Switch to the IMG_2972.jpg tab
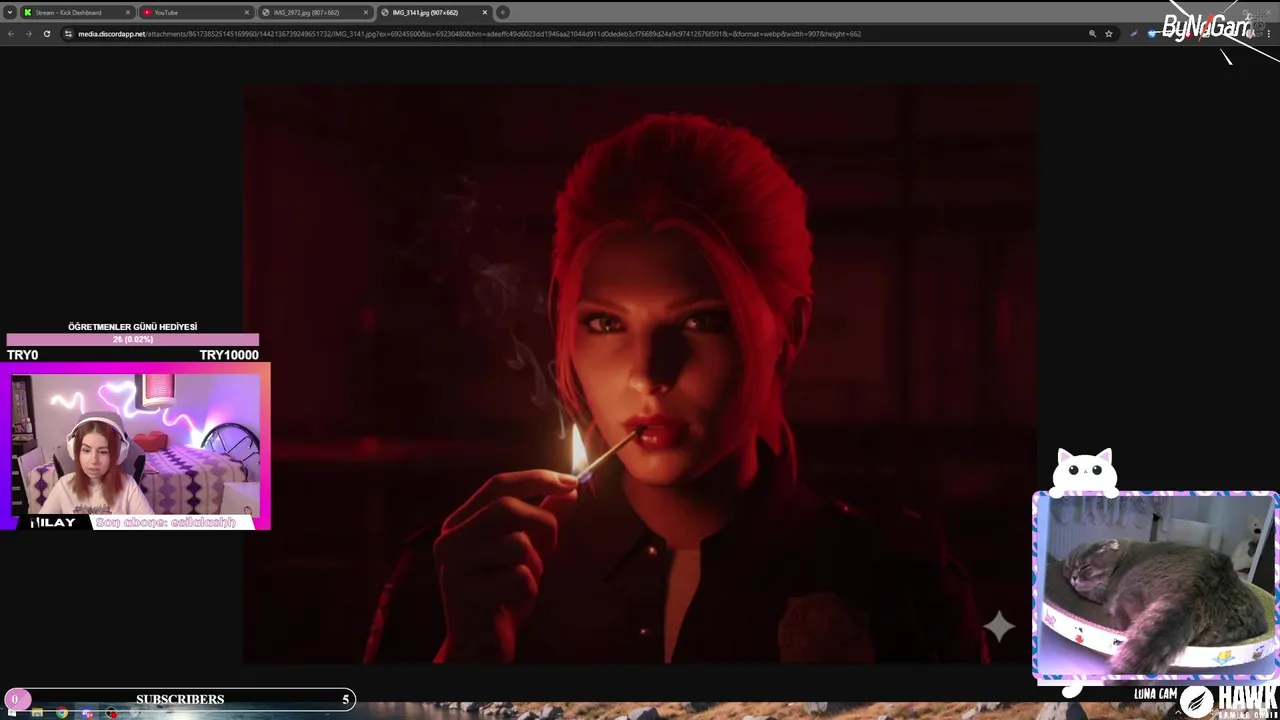Viewport: 1280px width, 720px height. (x=315, y=13)
